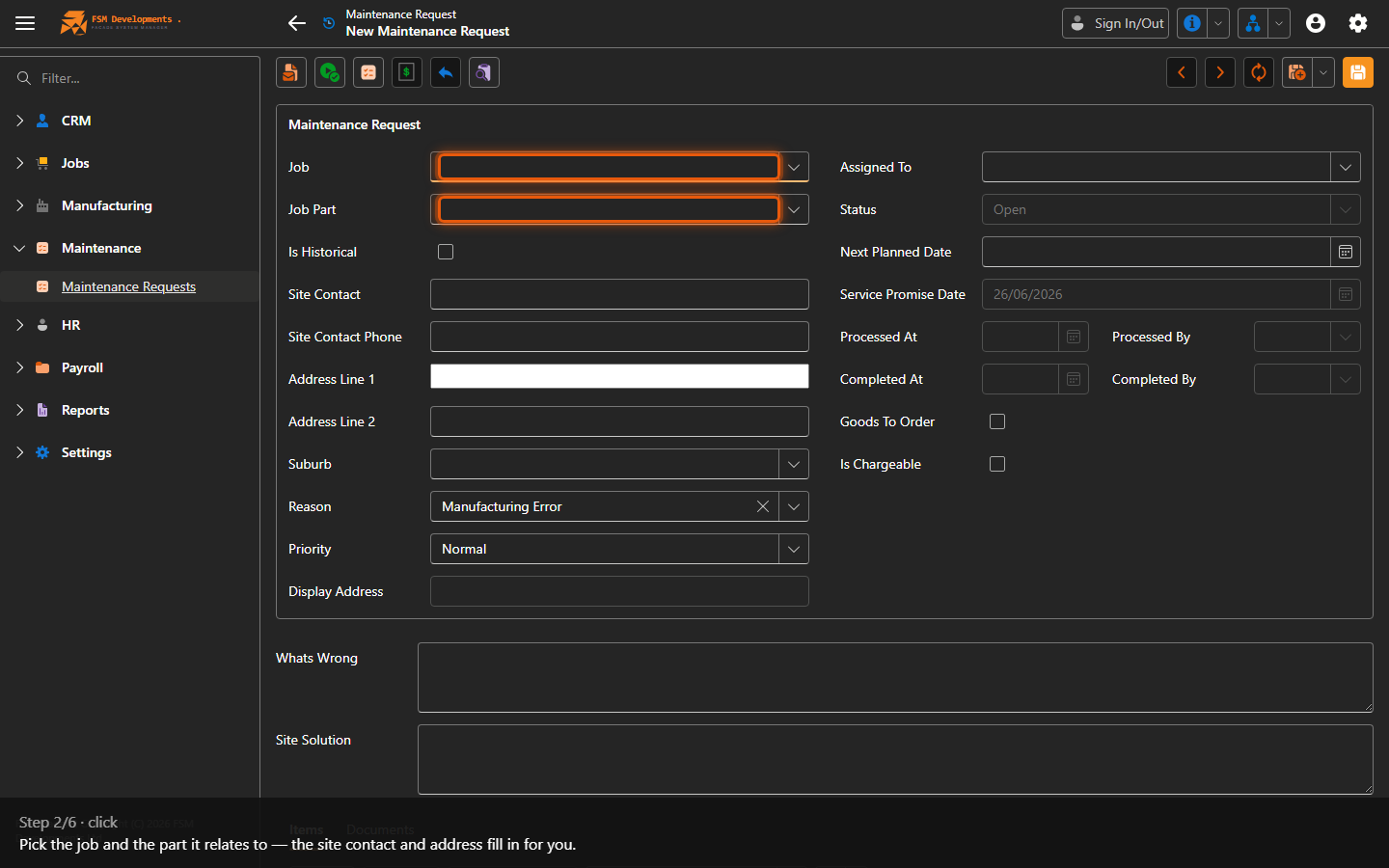Go back using header arrow

(x=297, y=23)
